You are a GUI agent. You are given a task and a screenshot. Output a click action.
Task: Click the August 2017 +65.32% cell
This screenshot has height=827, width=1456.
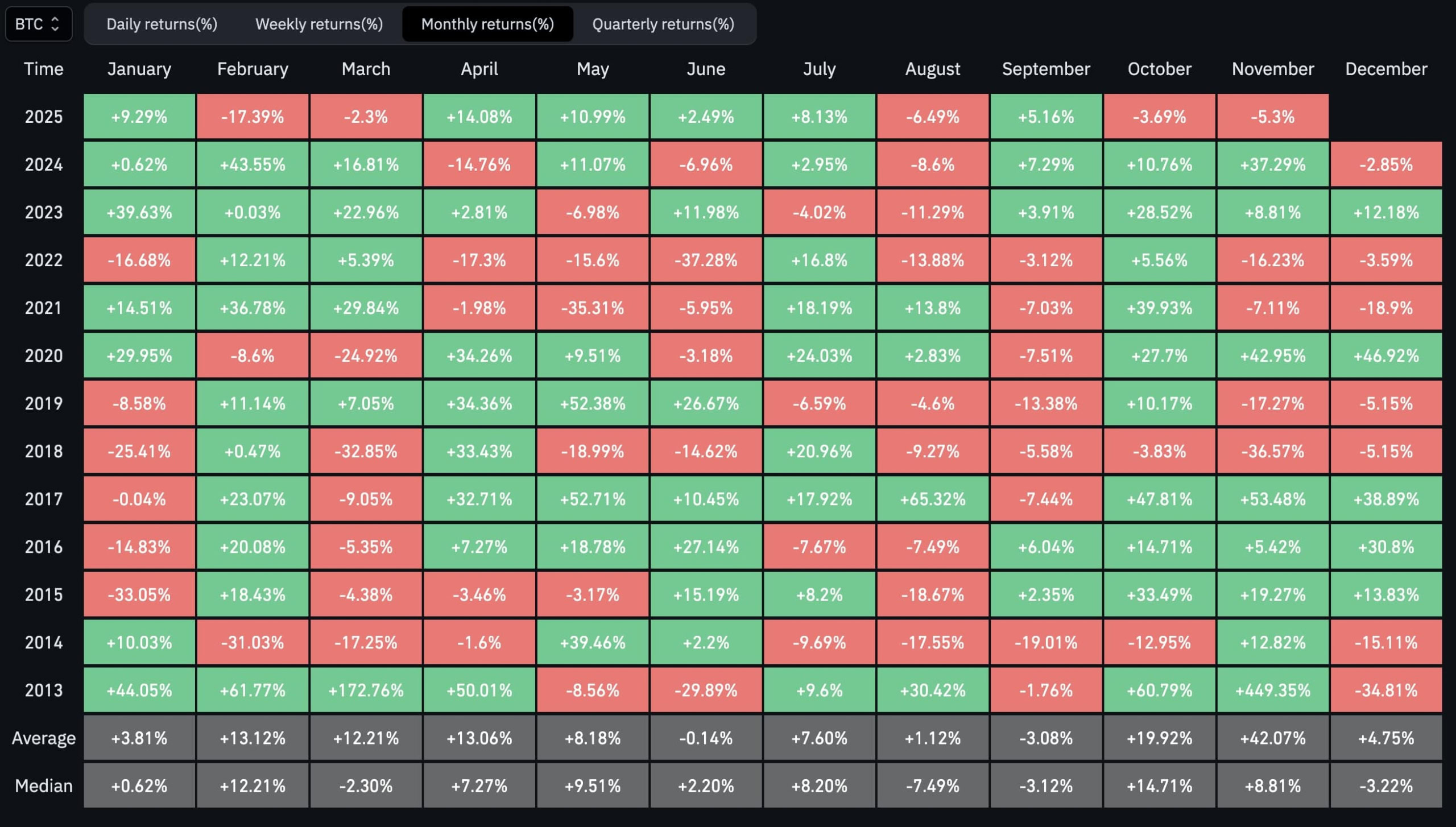tap(932, 499)
